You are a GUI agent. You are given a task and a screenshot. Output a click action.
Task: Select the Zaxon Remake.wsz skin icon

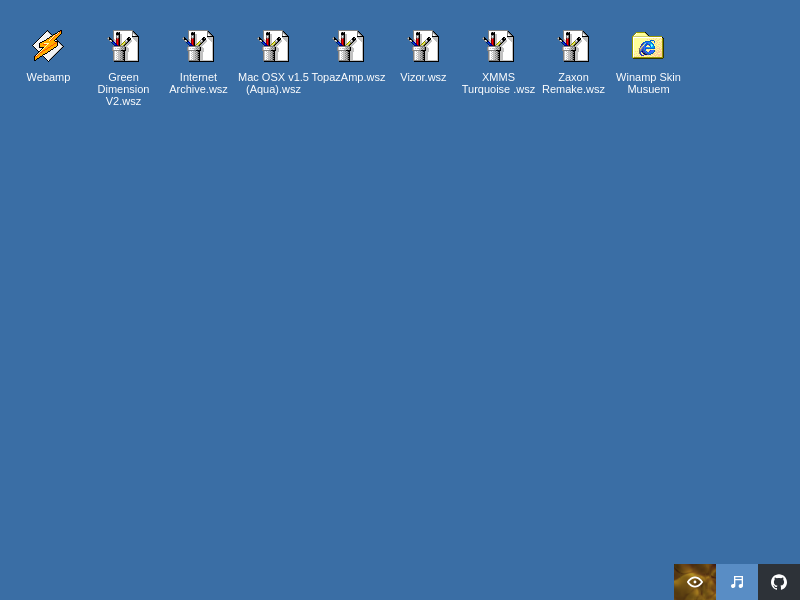coord(573,46)
